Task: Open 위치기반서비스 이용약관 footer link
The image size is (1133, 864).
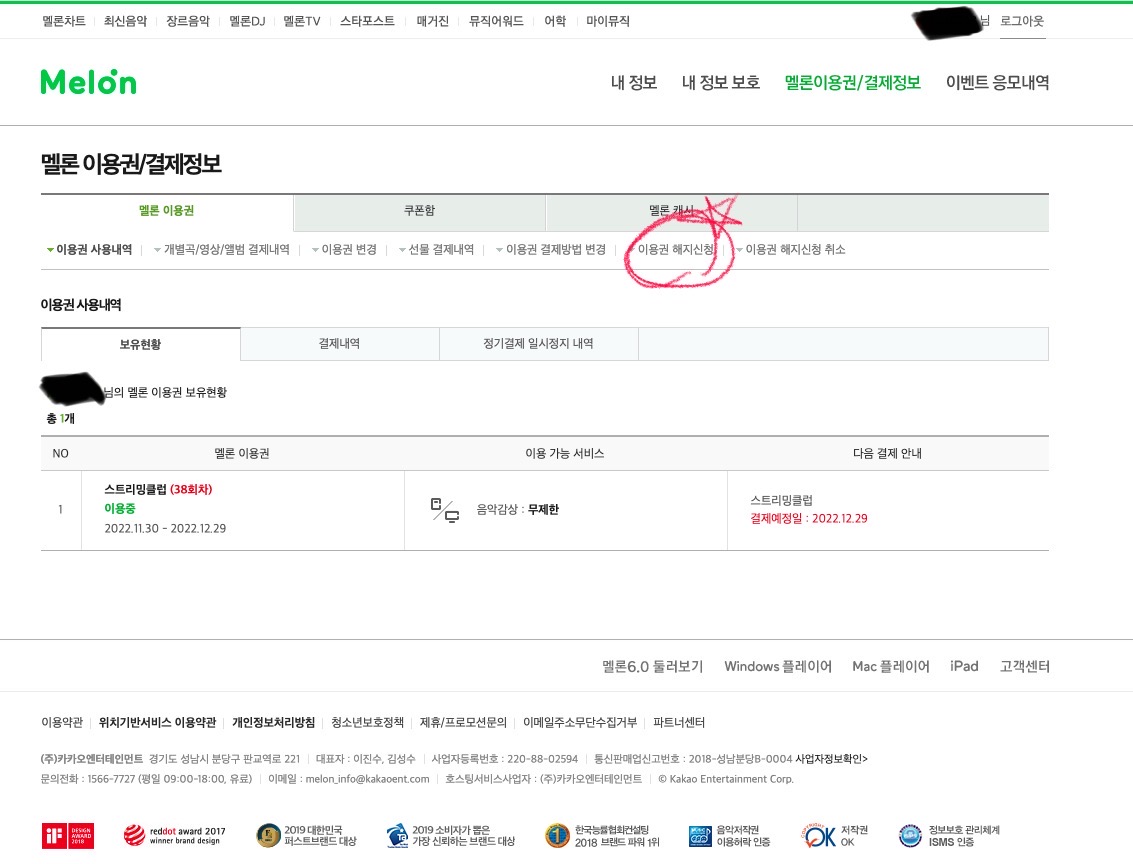Action: click(x=158, y=722)
